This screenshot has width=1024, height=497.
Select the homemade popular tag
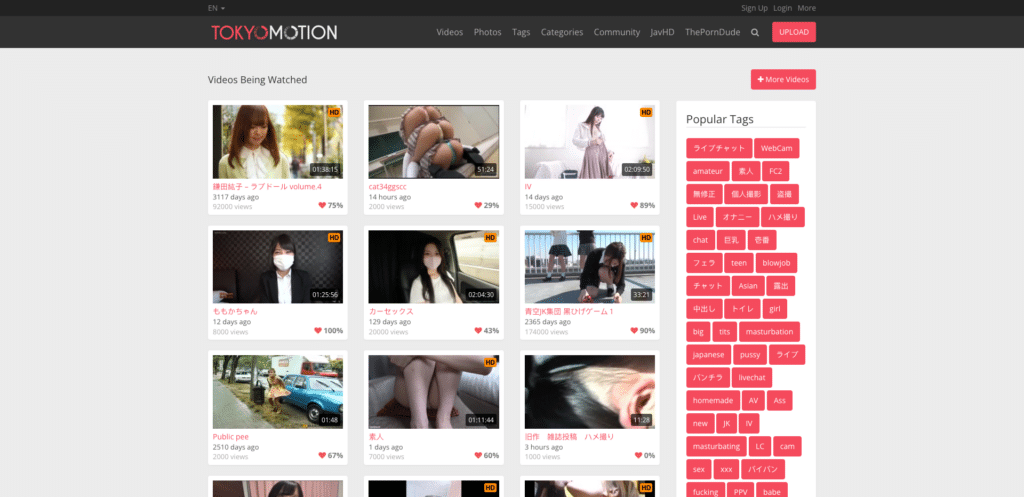coord(712,400)
